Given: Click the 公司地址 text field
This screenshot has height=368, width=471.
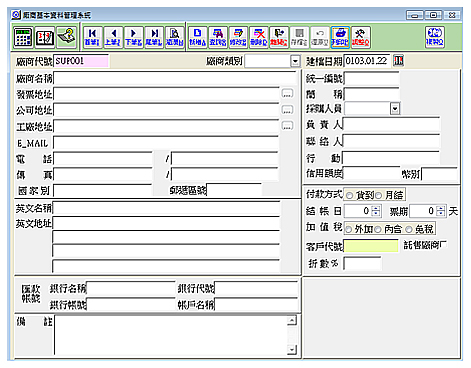Looking at the screenshot, I should coord(166,110).
